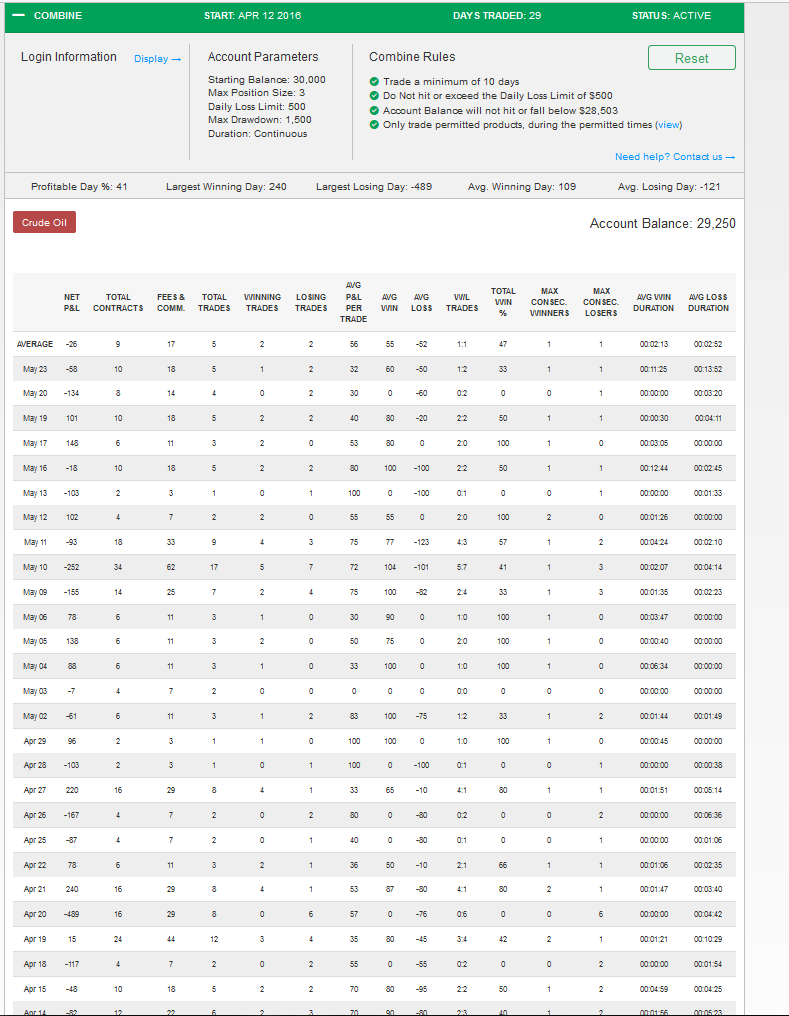Click the AVG WIN column header
The height and width of the screenshot is (1016, 789).
tap(389, 303)
